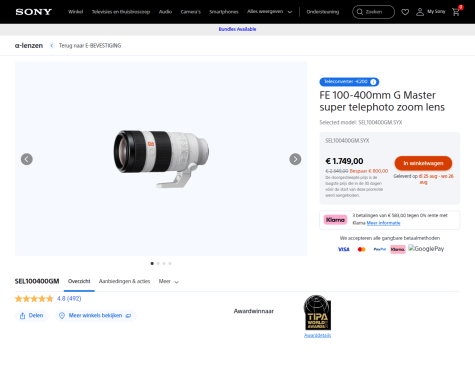Go to next product image
This screenshot has width=475, height=380.
pos(295,159)
